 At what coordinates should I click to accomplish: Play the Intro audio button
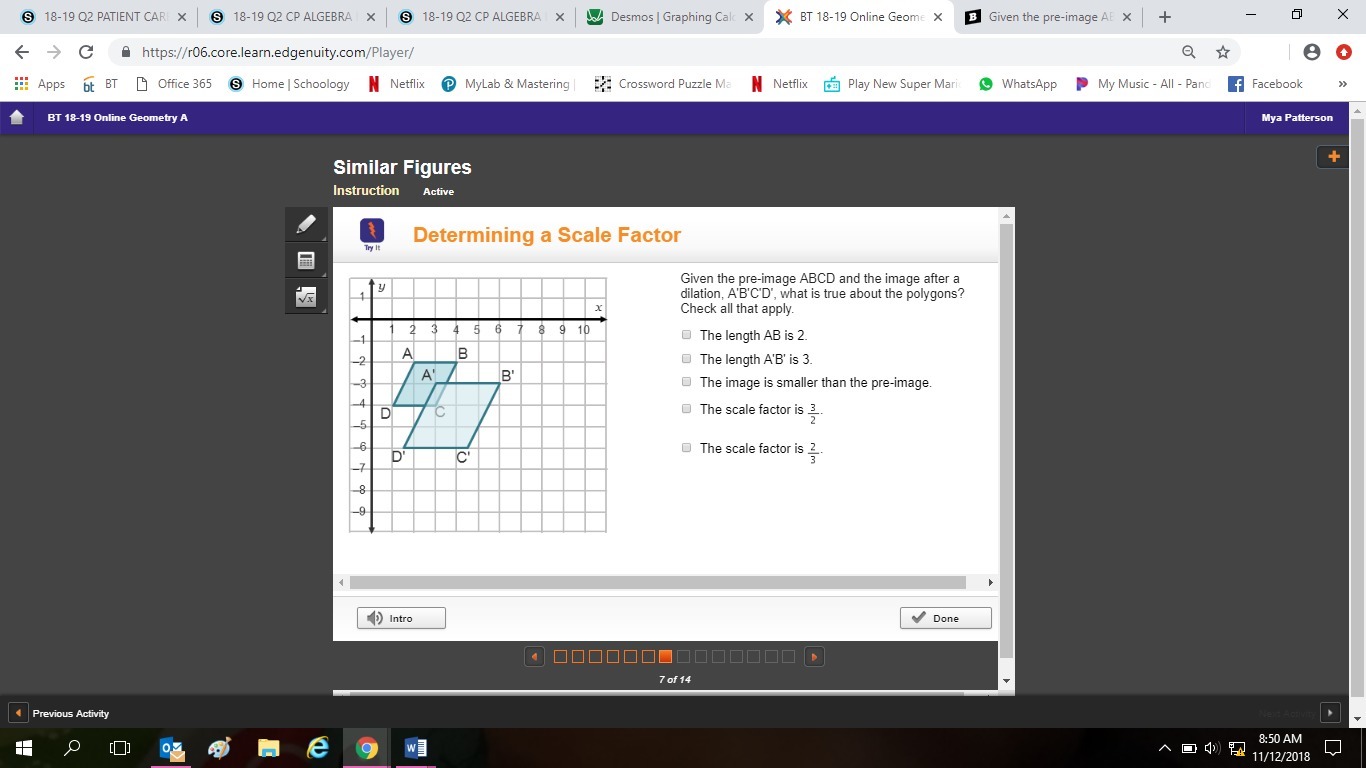(401, 618)
